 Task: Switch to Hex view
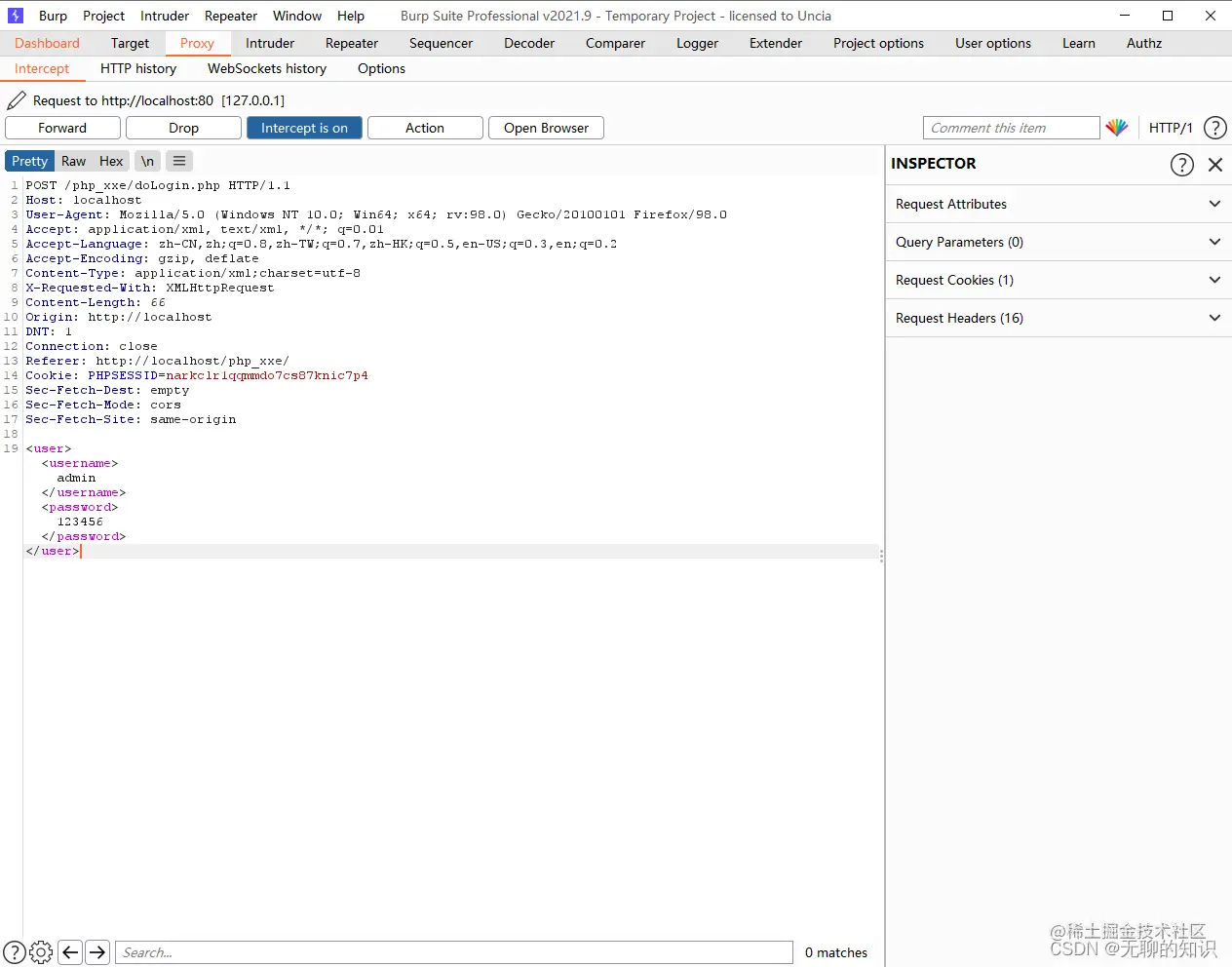click(111, 161)
